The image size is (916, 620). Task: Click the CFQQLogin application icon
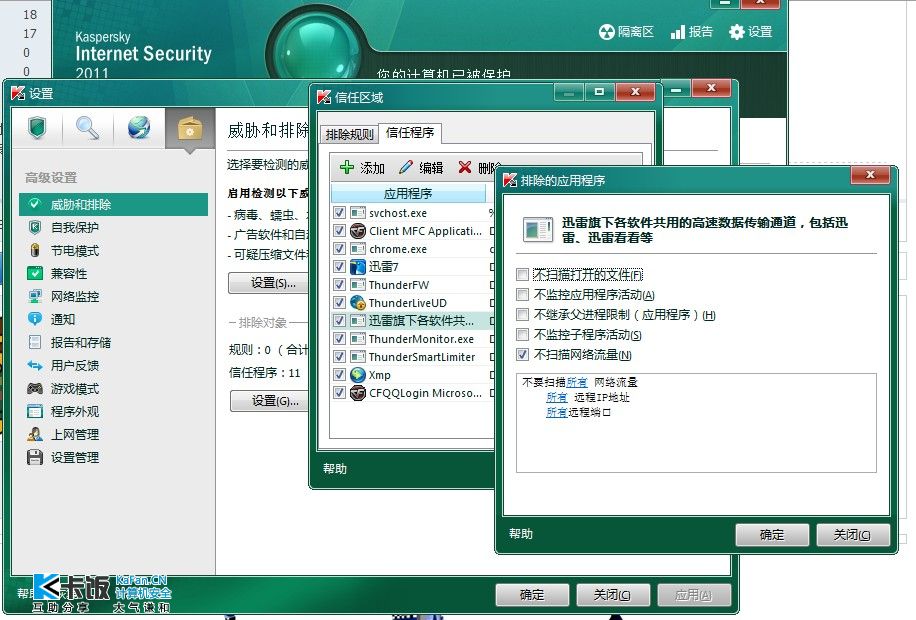358,393
